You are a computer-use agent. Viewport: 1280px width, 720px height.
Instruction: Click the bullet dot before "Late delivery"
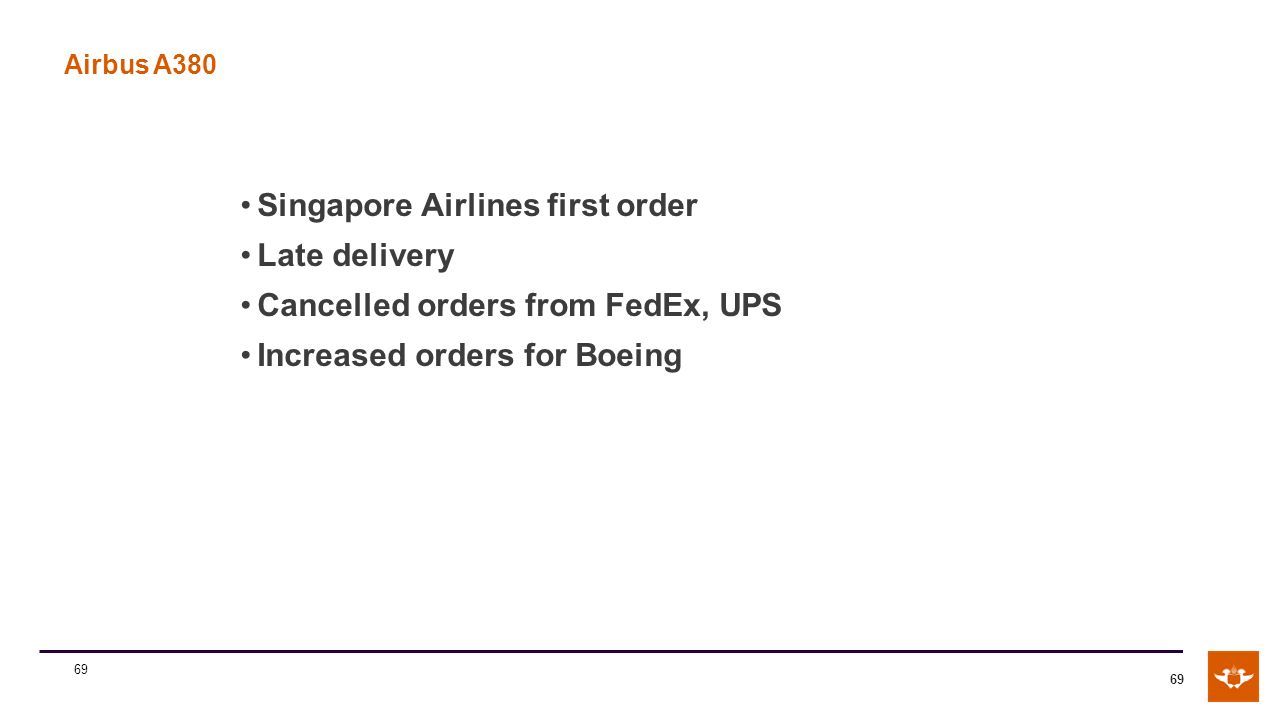tap(246, 257)
